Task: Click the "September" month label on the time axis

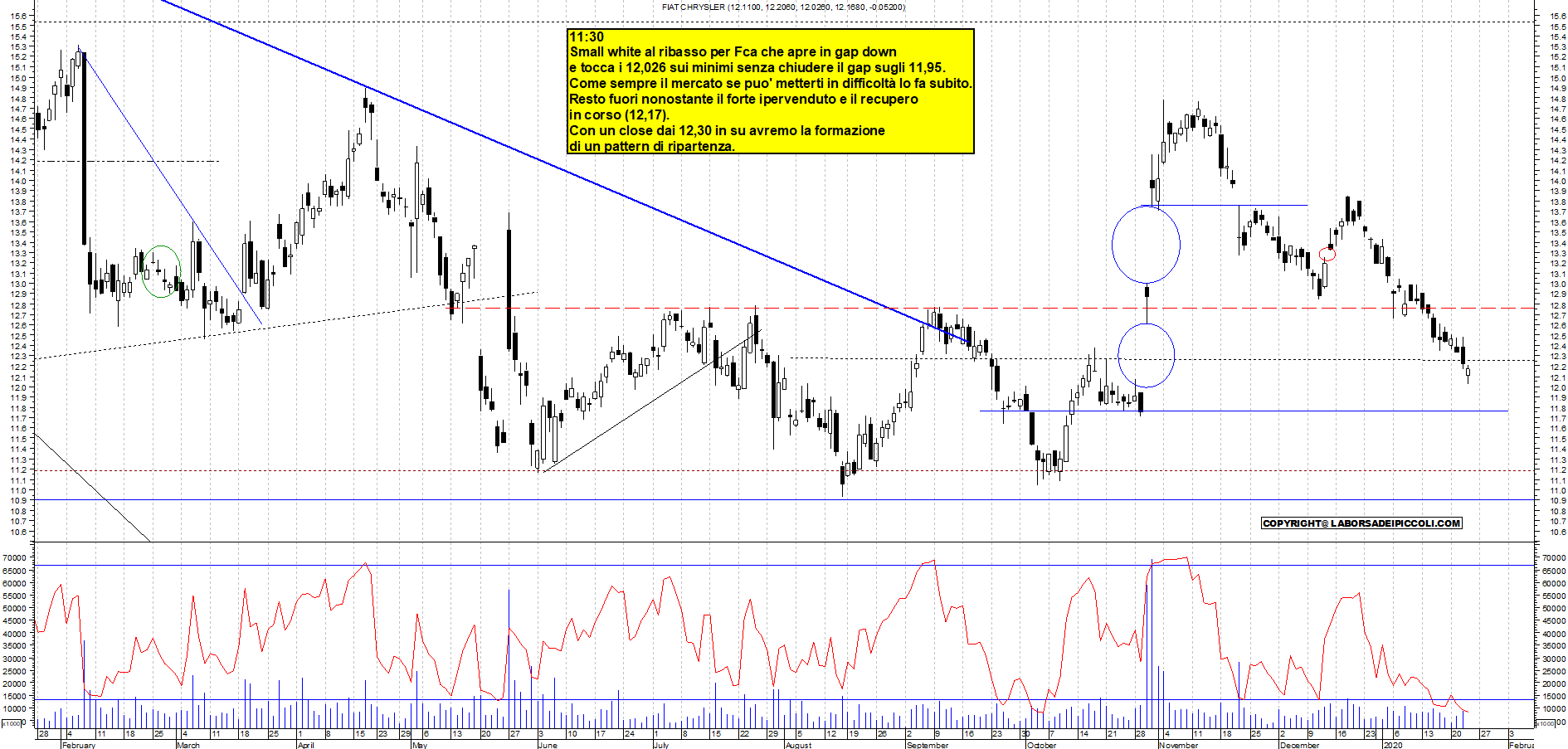Action: 928,745
